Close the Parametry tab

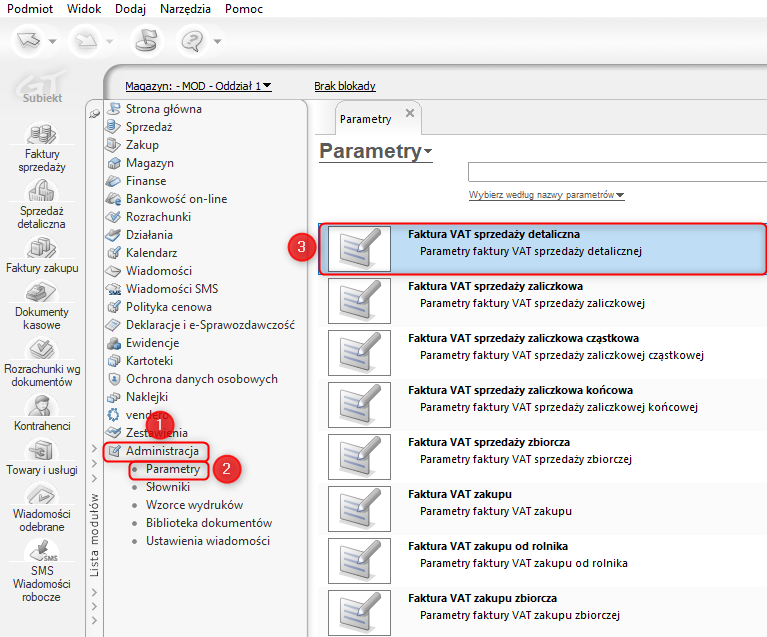410,113
